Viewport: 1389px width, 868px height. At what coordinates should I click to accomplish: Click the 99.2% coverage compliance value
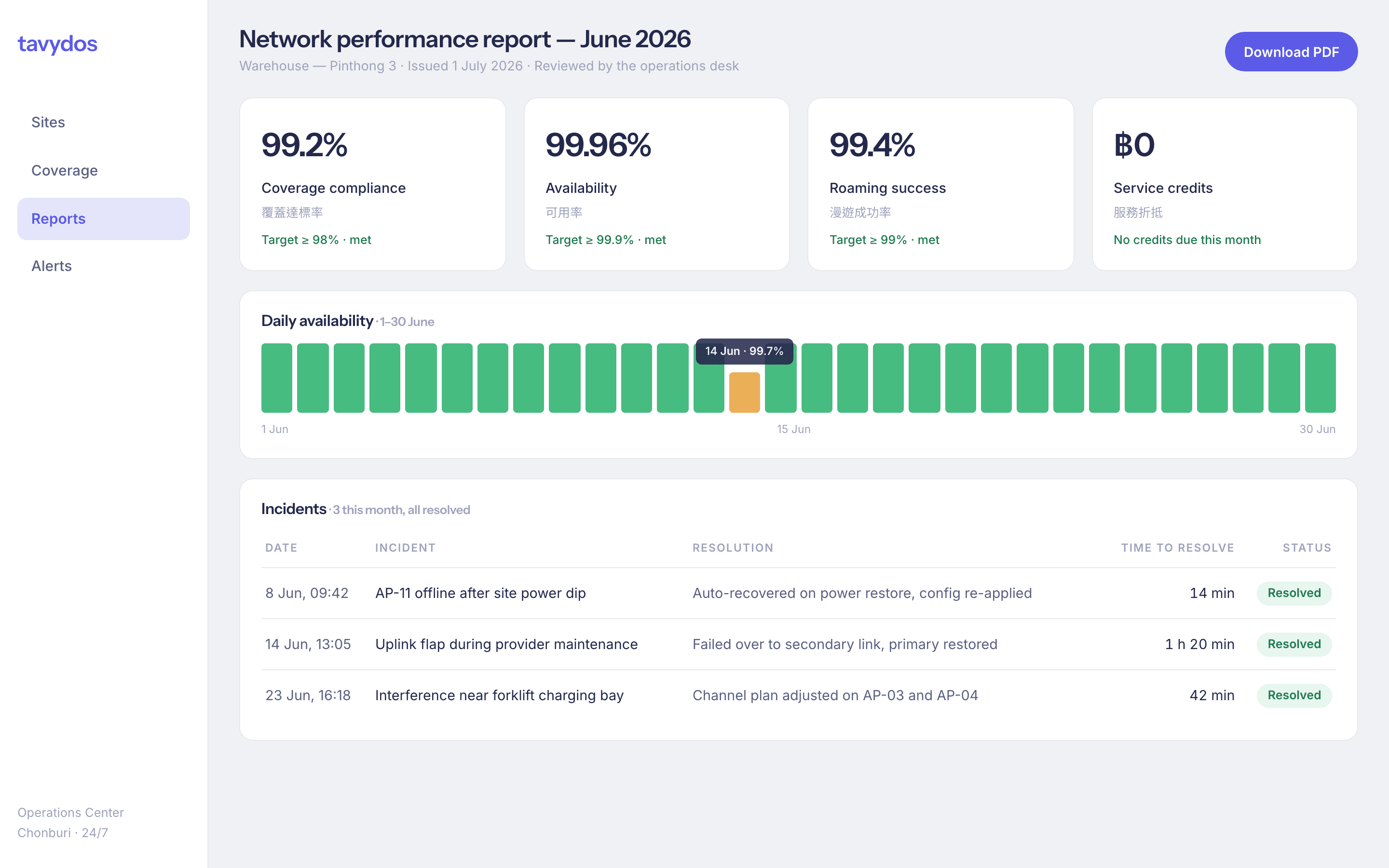pyautogui.click(x=304, y=145)
